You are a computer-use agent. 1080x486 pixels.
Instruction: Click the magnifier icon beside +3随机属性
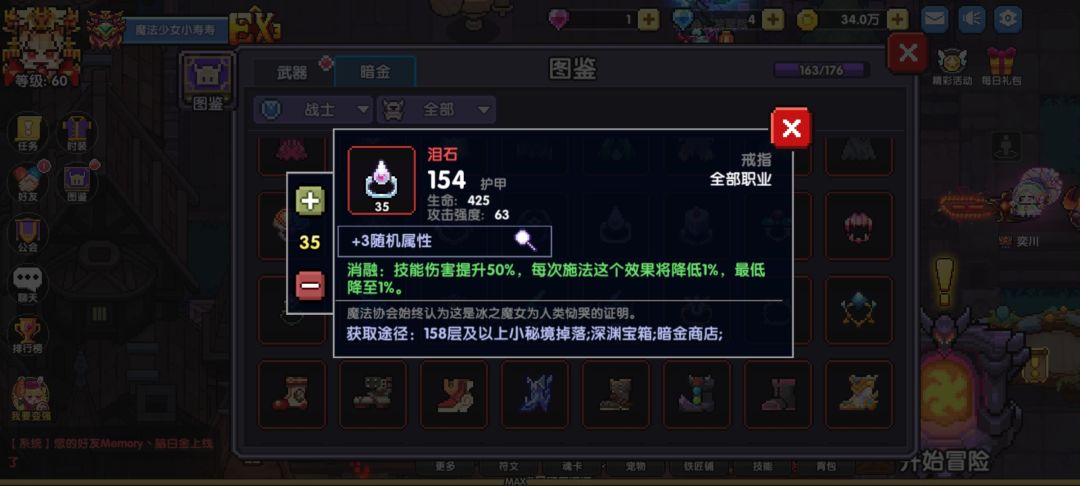pos(526,240)
